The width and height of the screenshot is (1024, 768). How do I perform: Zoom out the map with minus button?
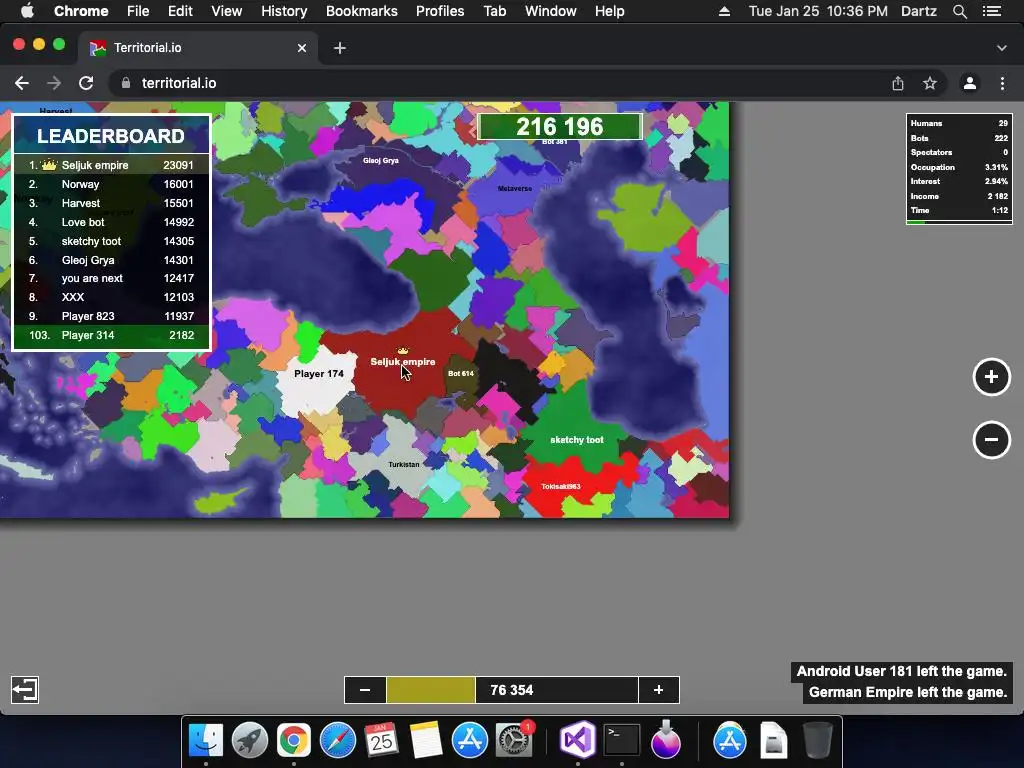(991, 440)
